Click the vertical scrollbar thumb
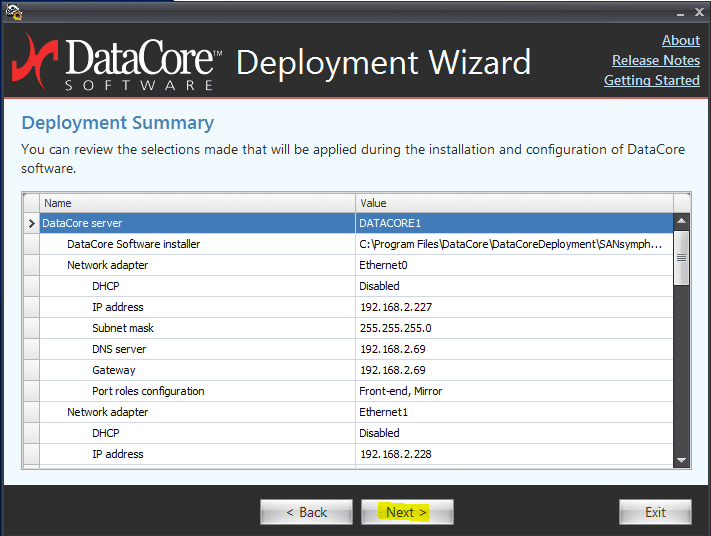This screenshot has width=711, height=536. pyautogui.click(x=682, y=258)
